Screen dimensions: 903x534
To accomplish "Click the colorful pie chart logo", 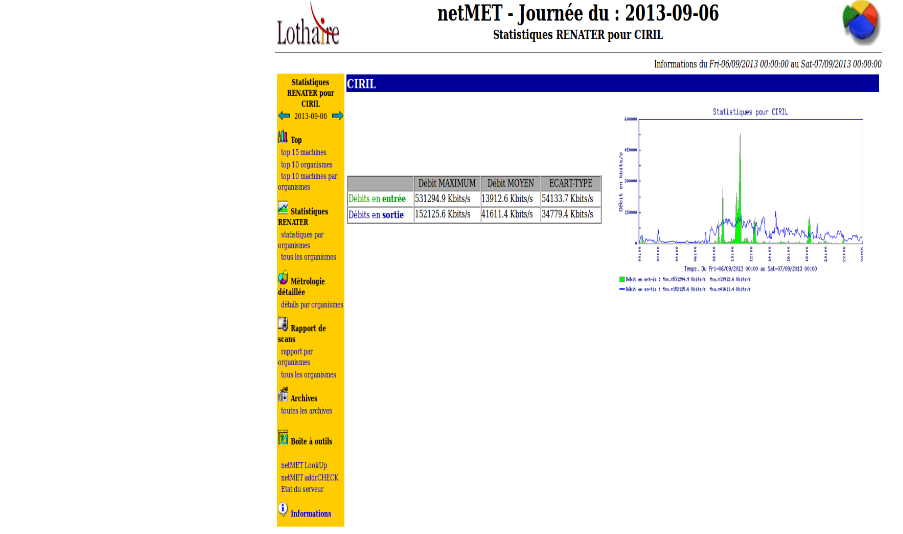I will point(860,23).
